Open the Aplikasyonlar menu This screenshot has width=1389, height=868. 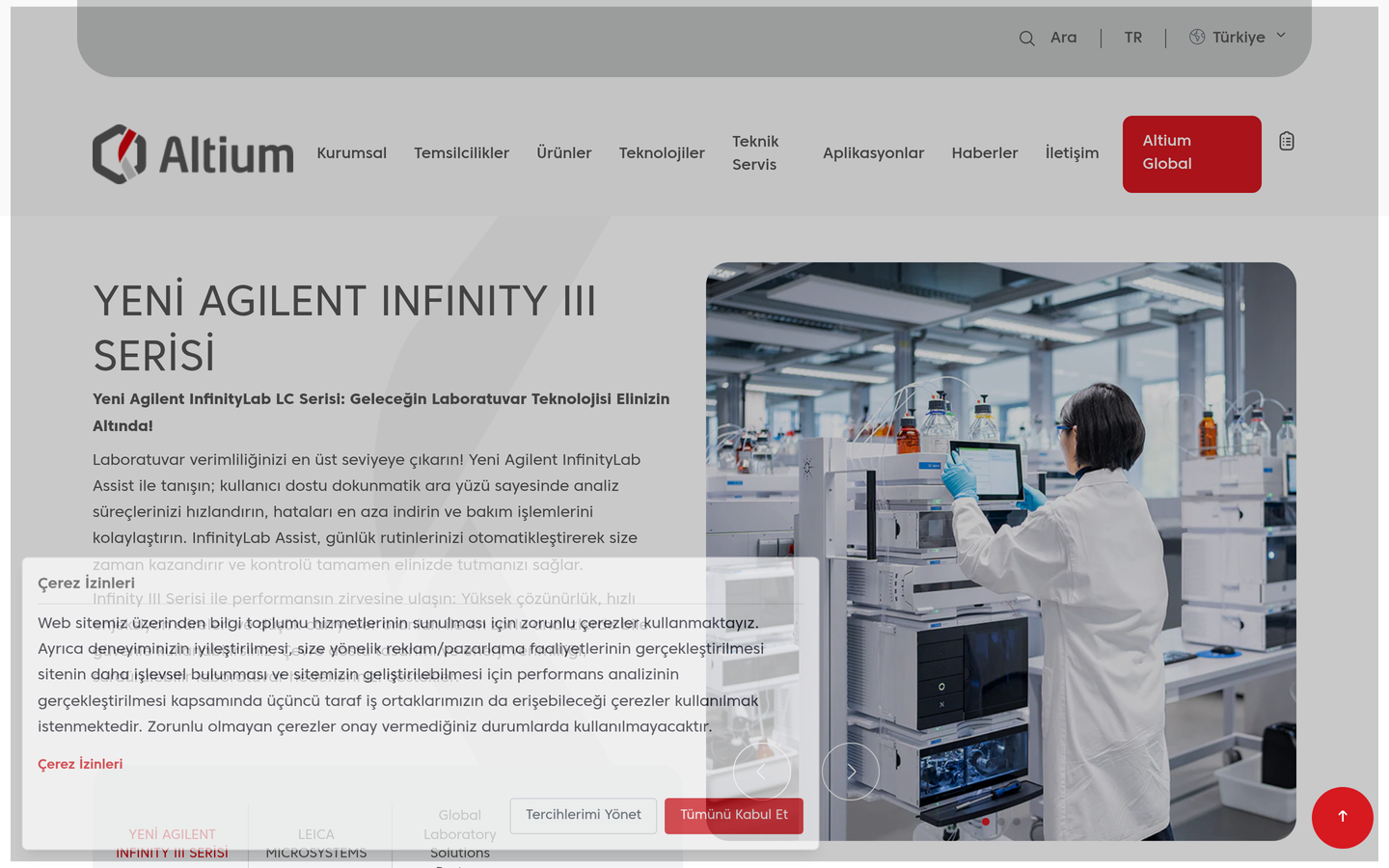click(x=873, y=153)
